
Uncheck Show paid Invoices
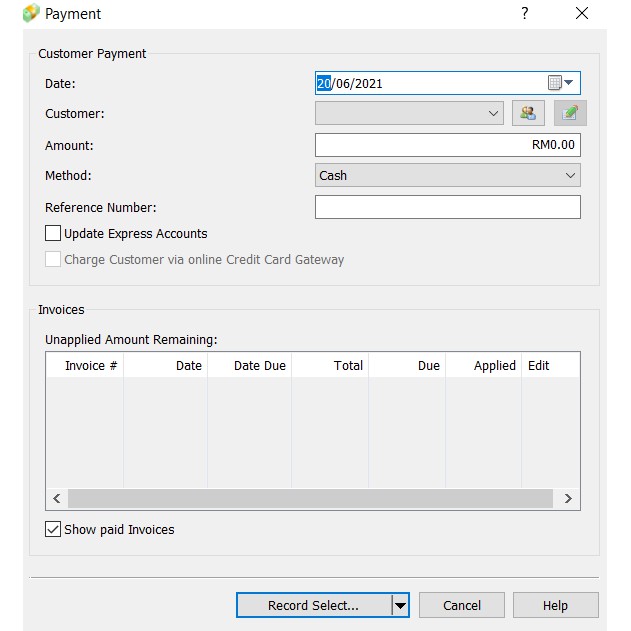[x=53, y=529]
